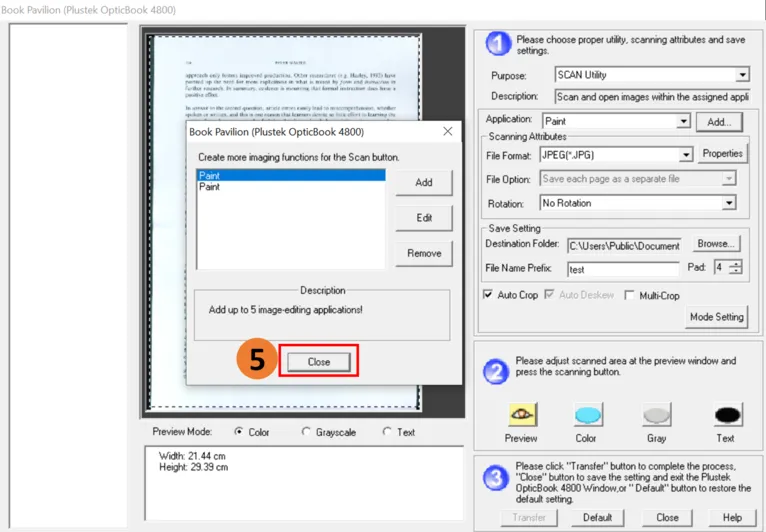Click the Height 29.39 cm text
Image resolution: width=766 pixels, height=532 pixels.
tap(193, 467)
